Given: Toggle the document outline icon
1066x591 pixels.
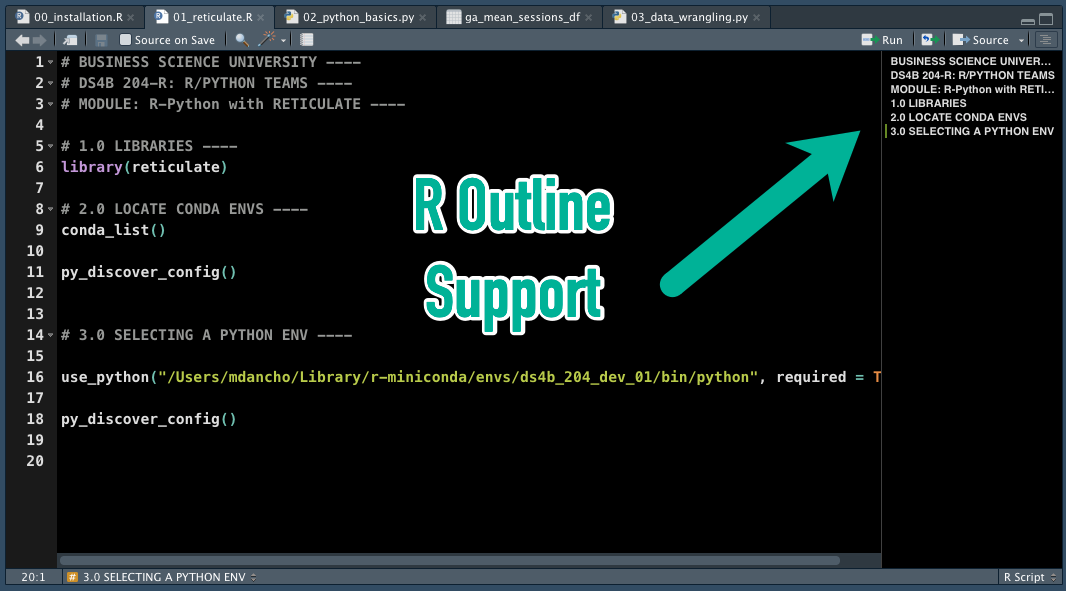Looking at the screenshot, I should pos(1046,40).
